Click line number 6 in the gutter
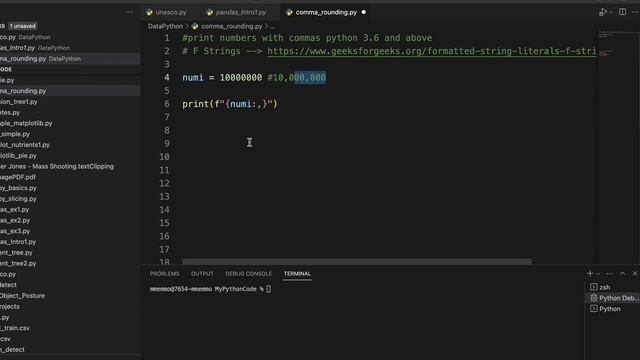640x360 pixels. (167, 104)
